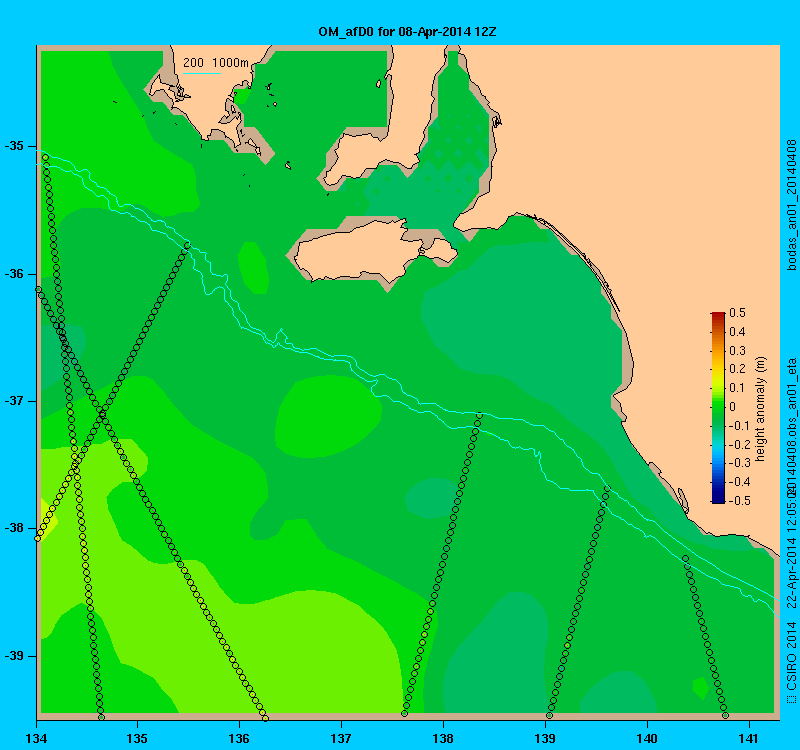Image resolution: width=800 pixels, height=750 pixels.
Task: Click colorbar value -0.5
Action: point(739,501)
